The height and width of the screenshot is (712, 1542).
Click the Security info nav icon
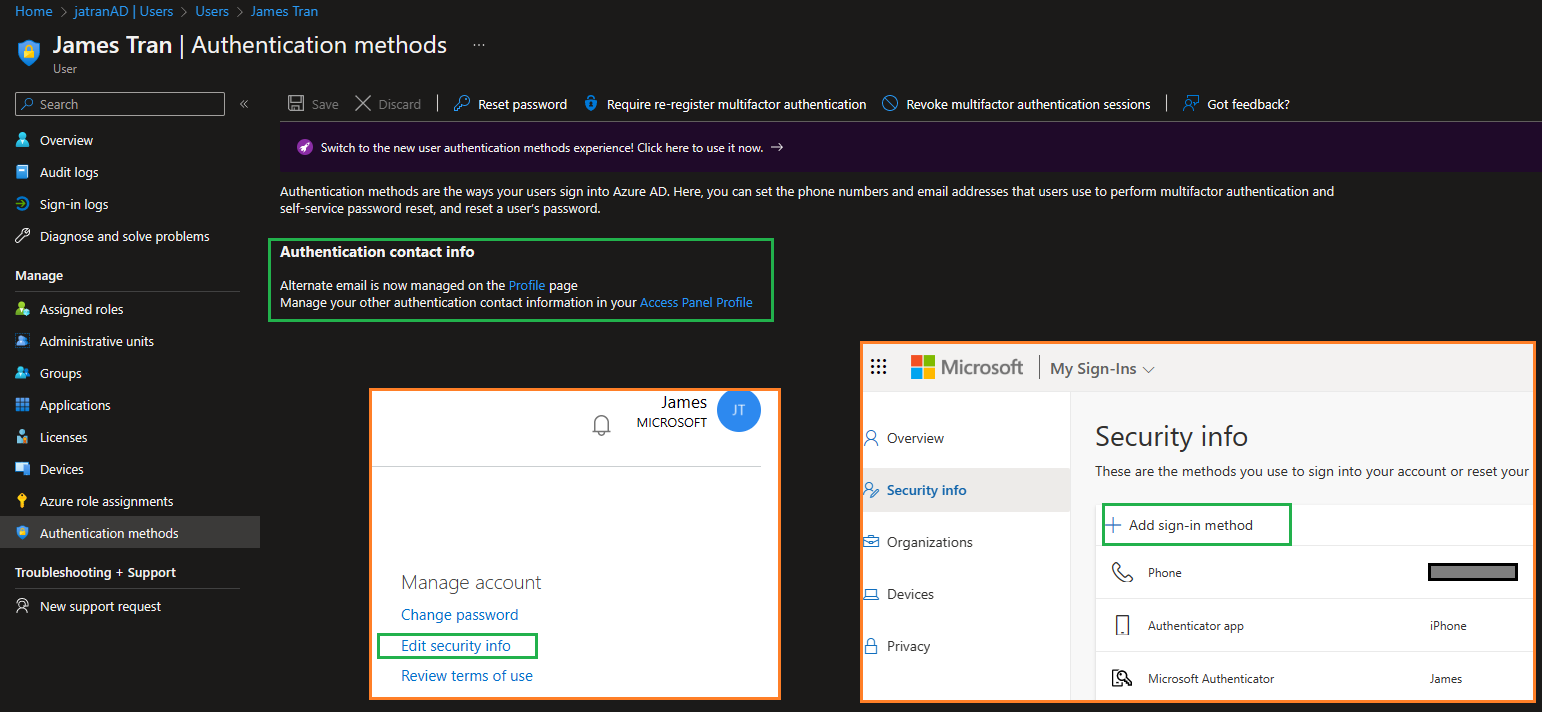871,490
